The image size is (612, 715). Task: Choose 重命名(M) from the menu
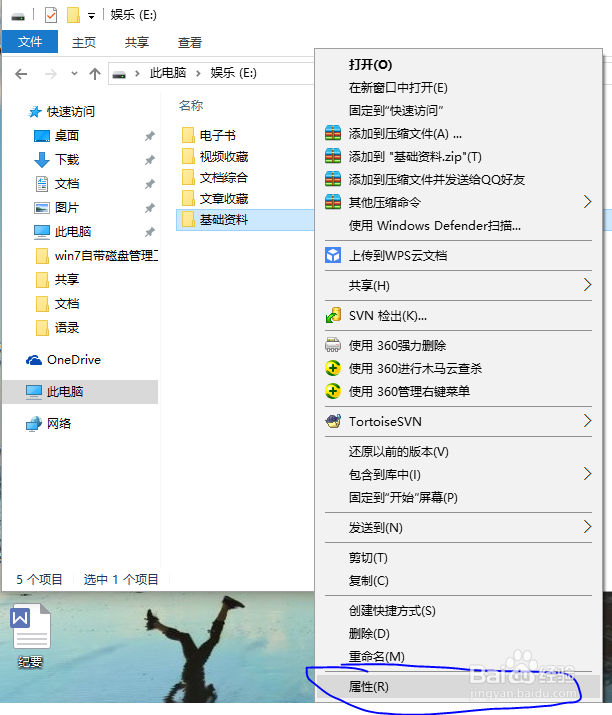pyautogui.click(x=458, y=657)
